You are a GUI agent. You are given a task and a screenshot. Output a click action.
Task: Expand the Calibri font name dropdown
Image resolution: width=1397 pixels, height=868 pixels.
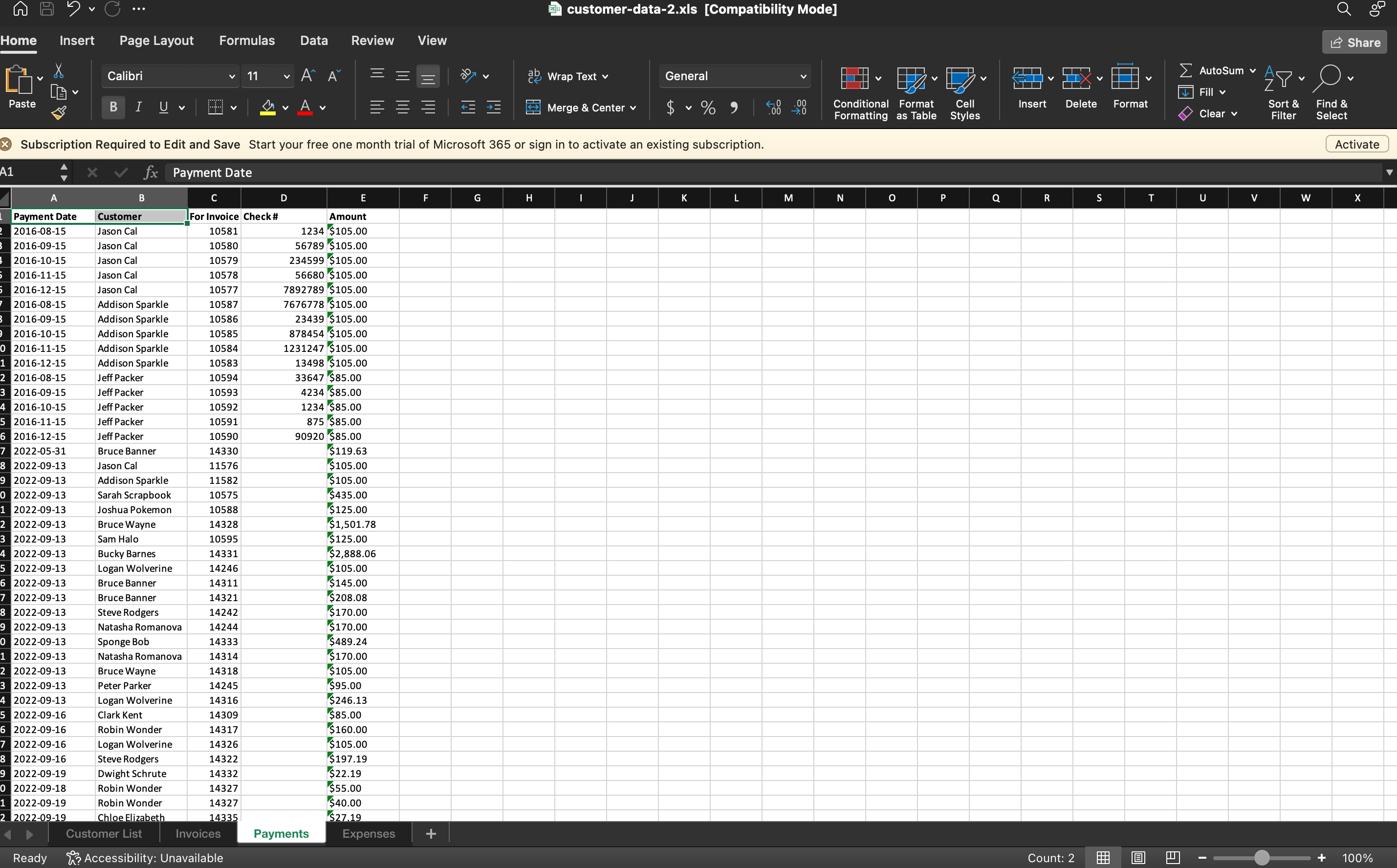pyautogui.click(x=231, y=76)
